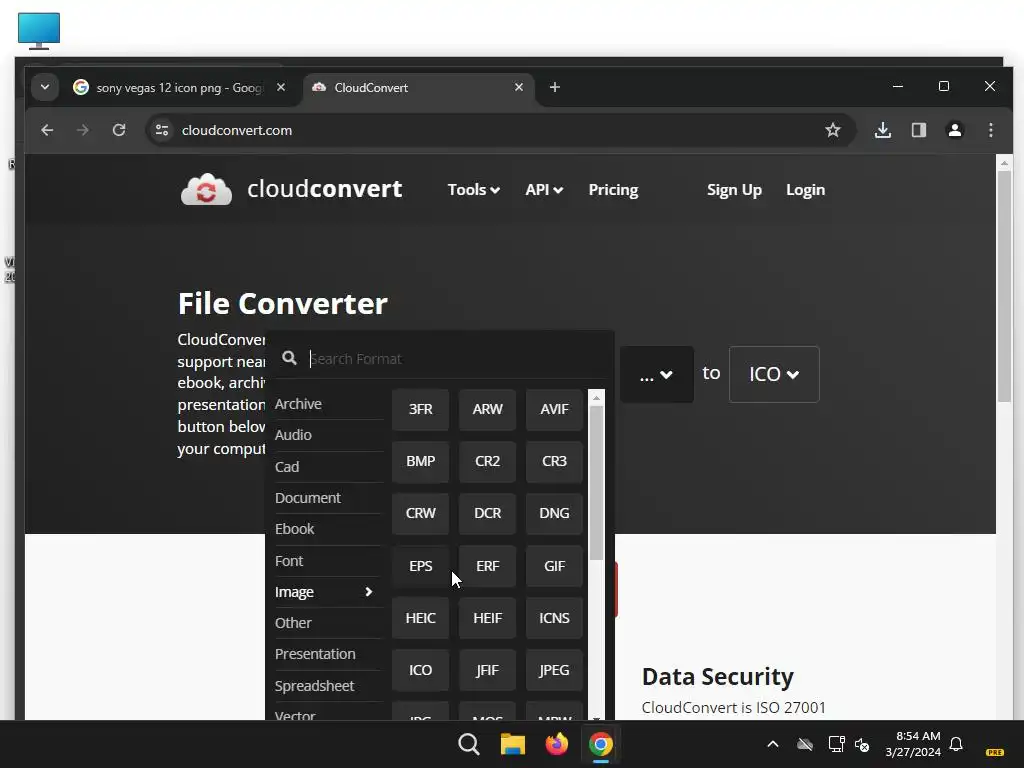The width and height of the screenshot is (1024, 768).
Task: Open the Tools dropdown menu
Action: 473,189
